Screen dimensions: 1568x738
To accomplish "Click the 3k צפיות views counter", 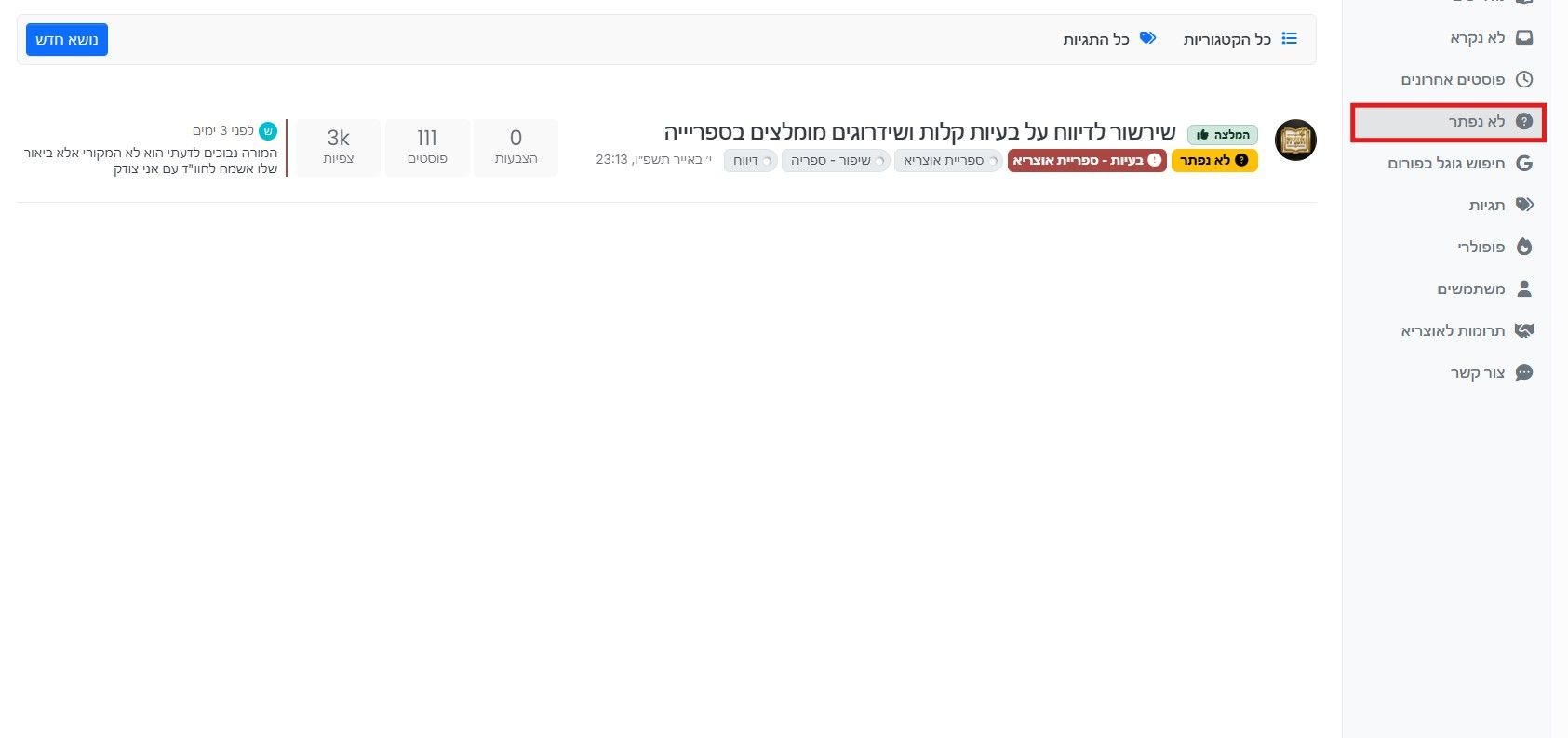I will coord(339,147).
